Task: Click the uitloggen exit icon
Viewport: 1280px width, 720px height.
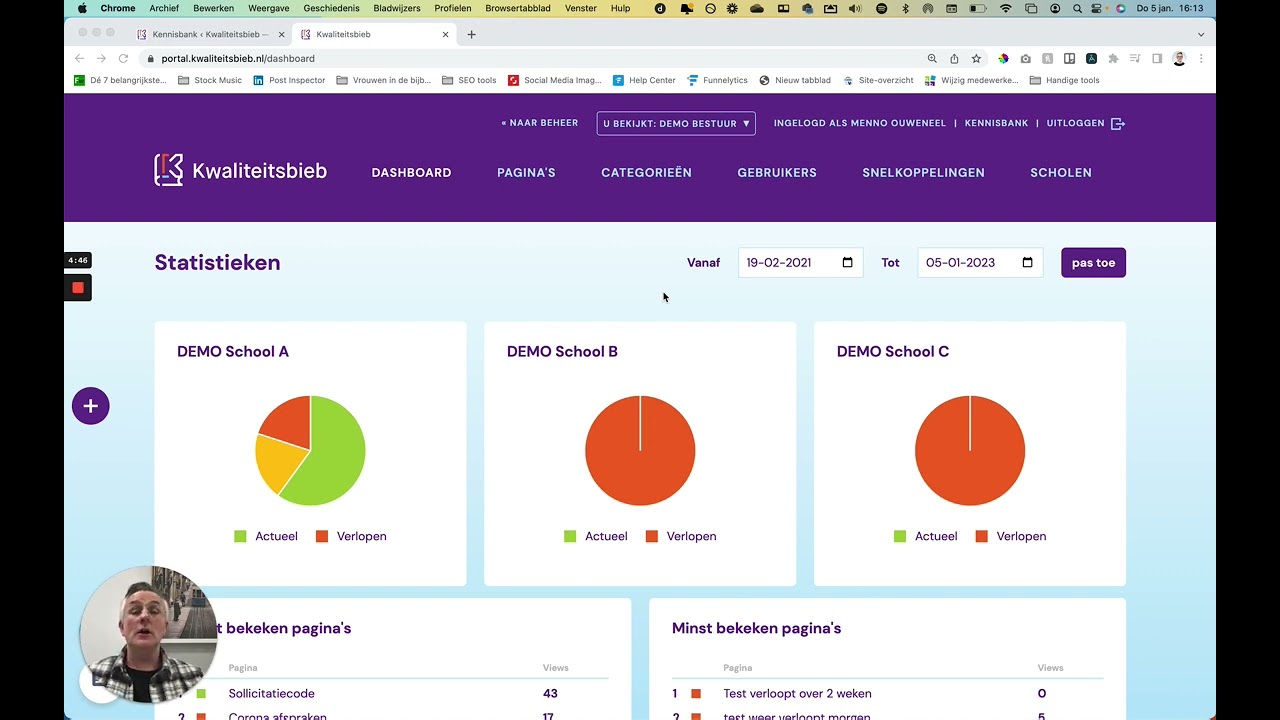Action: click(x=1118, y=123)
